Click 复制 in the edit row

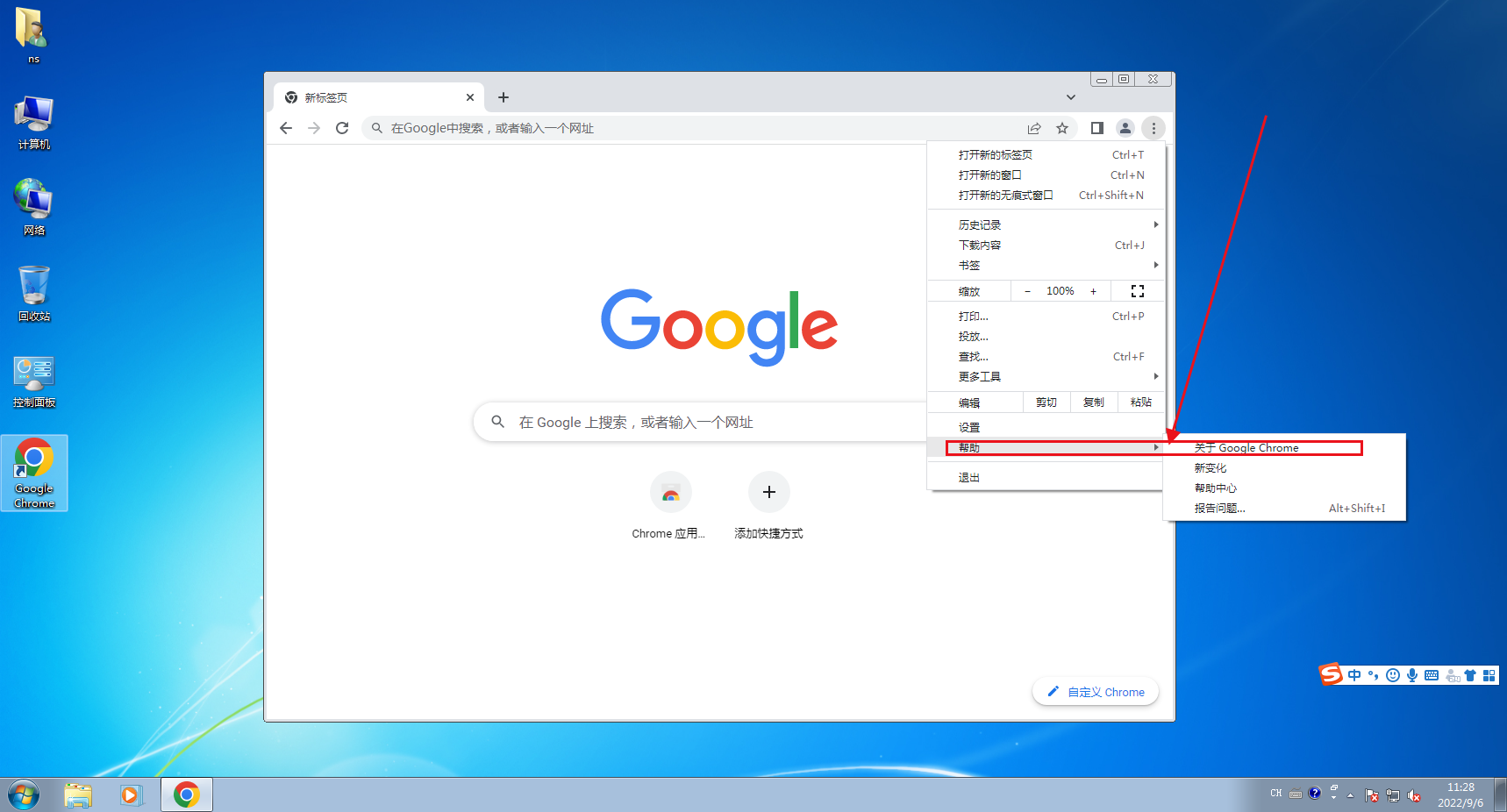1094,402
